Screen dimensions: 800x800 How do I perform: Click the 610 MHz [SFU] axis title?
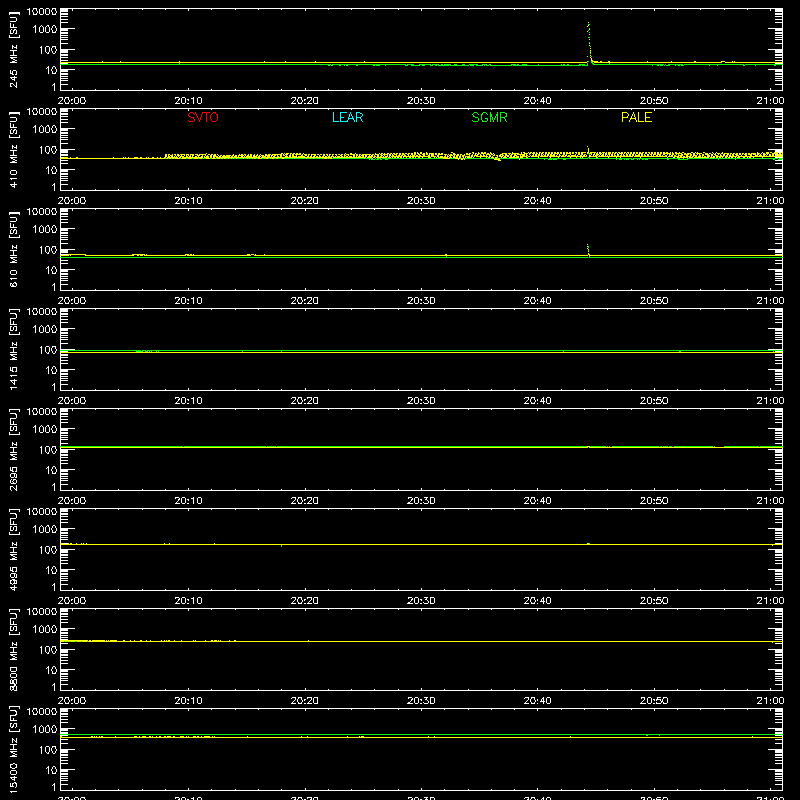[x=14, y=250]
